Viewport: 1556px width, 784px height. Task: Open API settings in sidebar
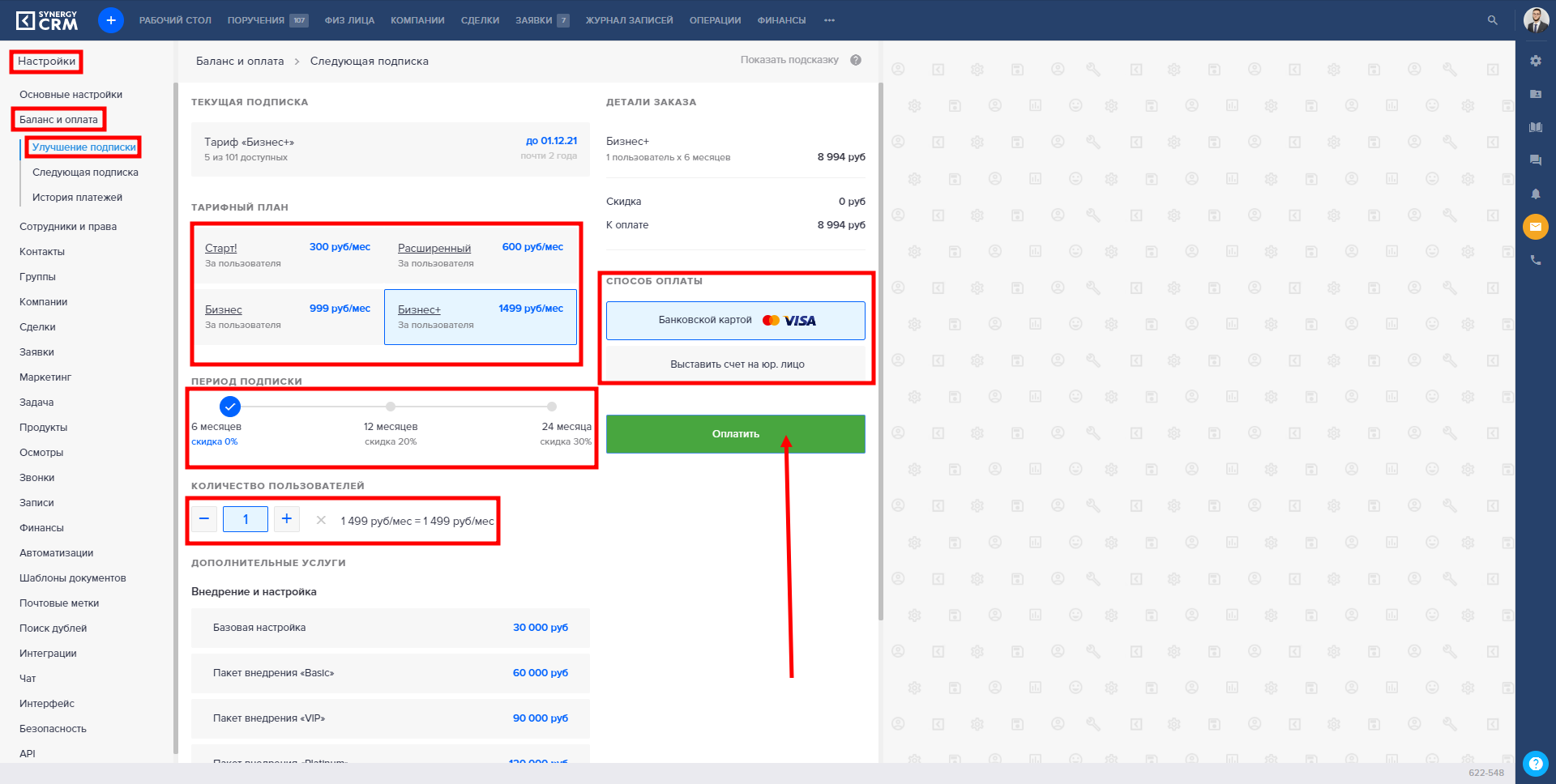[x=28, y=754]
